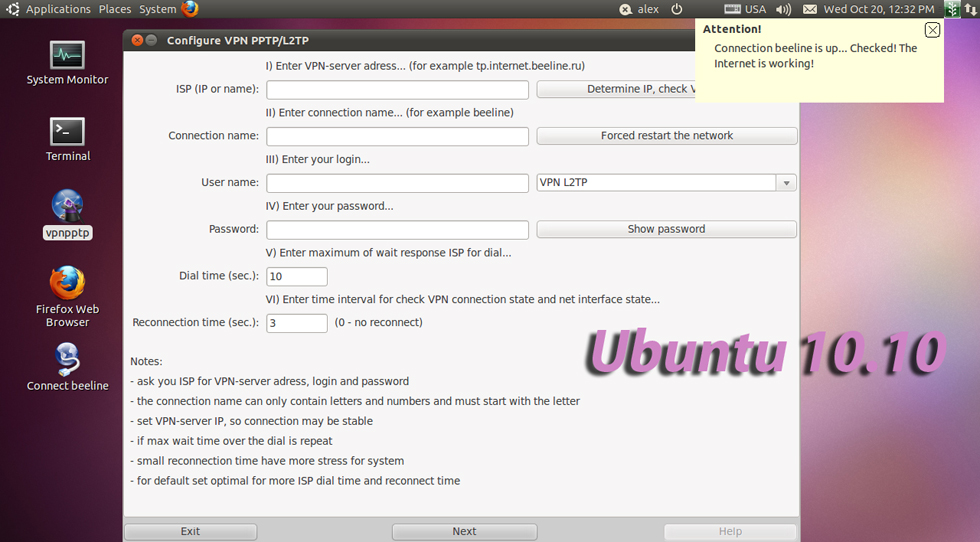Dismiss the Attention notification with X

tap(932, 30)
